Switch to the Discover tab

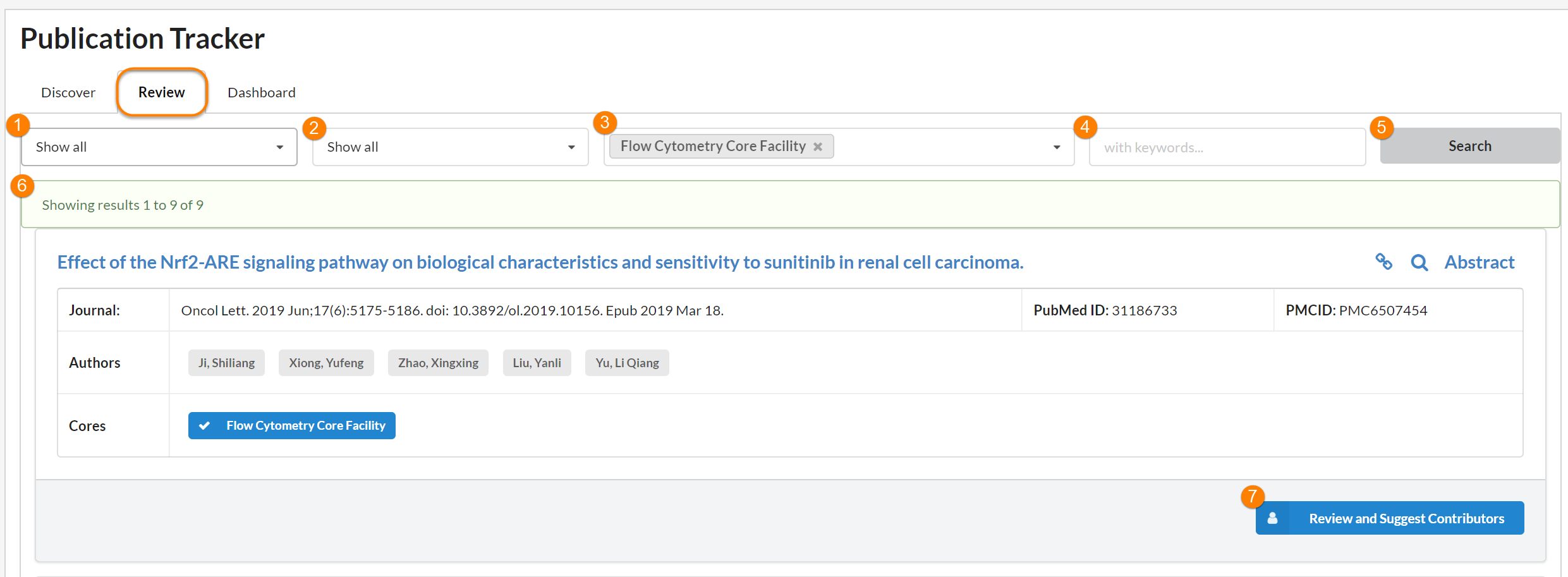(68, 92)
